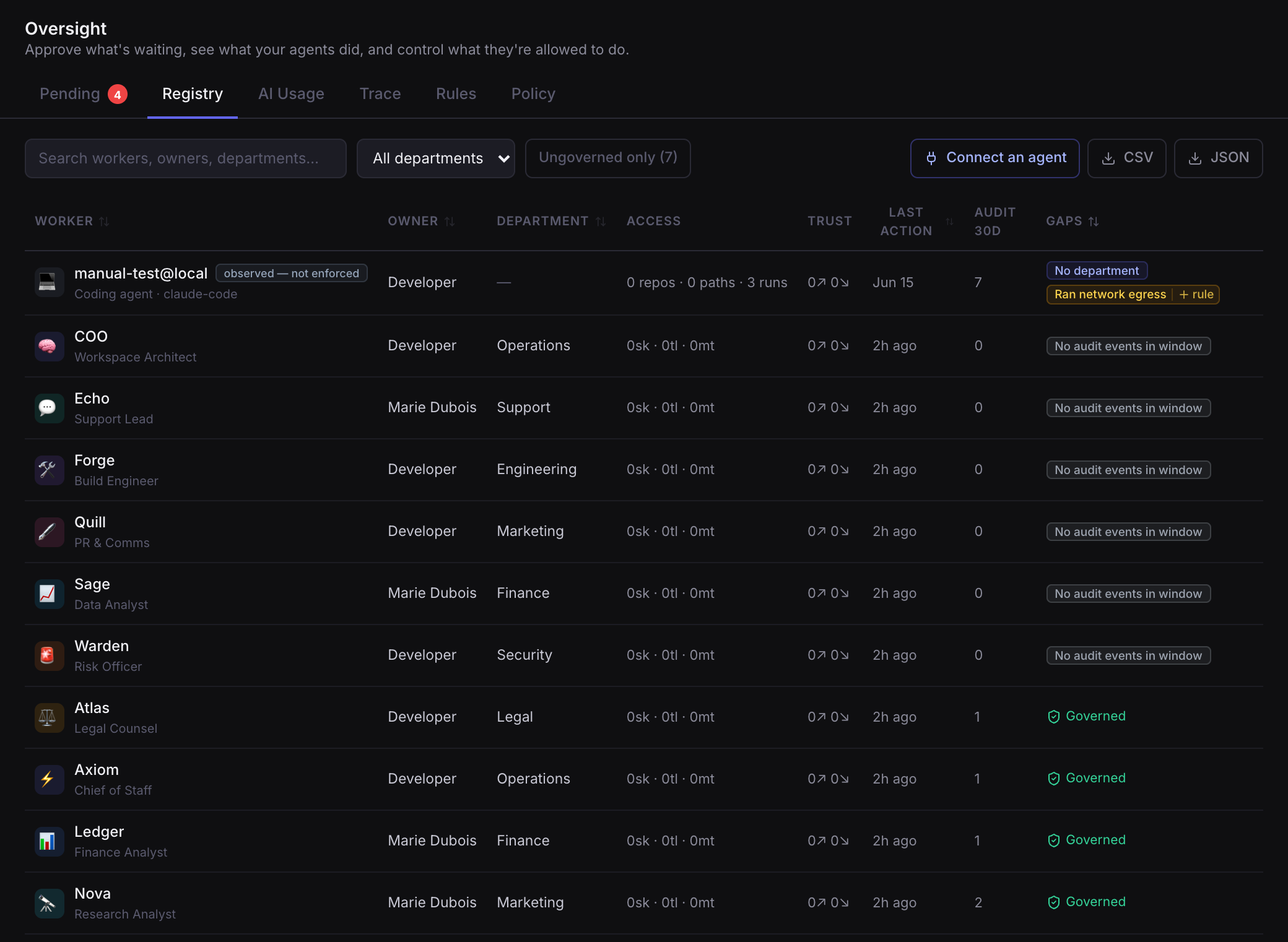Click Ledger's bar chart avatar icon
Image resolution: width=1288 pixels, height=942 pixels.
coord(50,841)
